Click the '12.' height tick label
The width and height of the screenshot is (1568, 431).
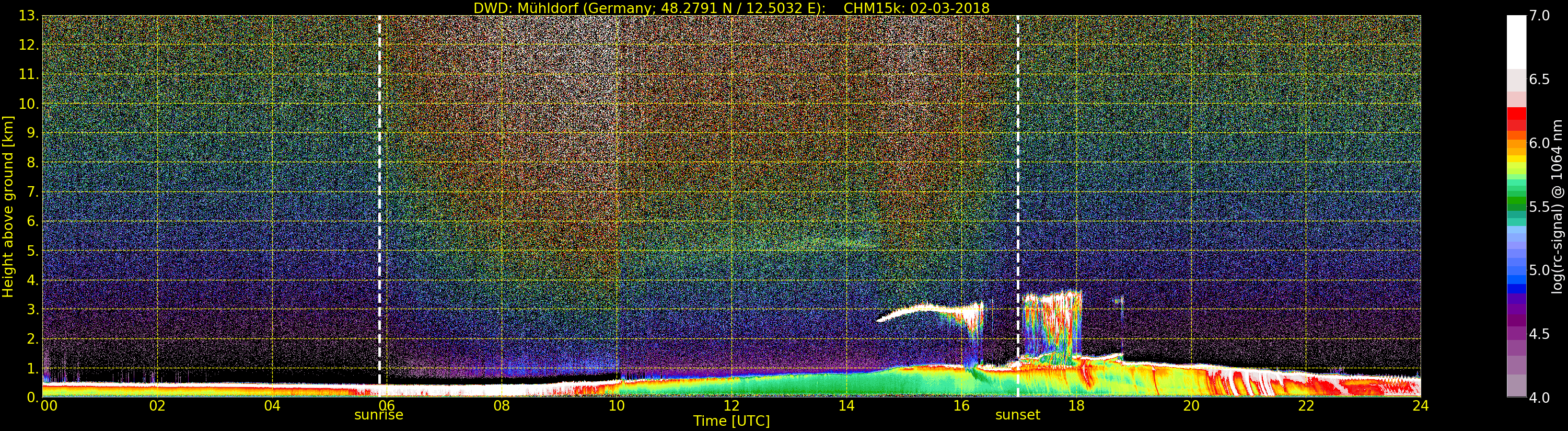click(29, 45)
